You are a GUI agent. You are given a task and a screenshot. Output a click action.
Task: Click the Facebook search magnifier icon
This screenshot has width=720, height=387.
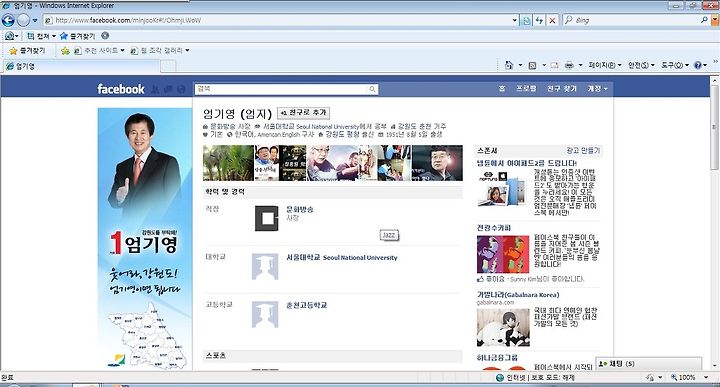(x=372, y=89)
